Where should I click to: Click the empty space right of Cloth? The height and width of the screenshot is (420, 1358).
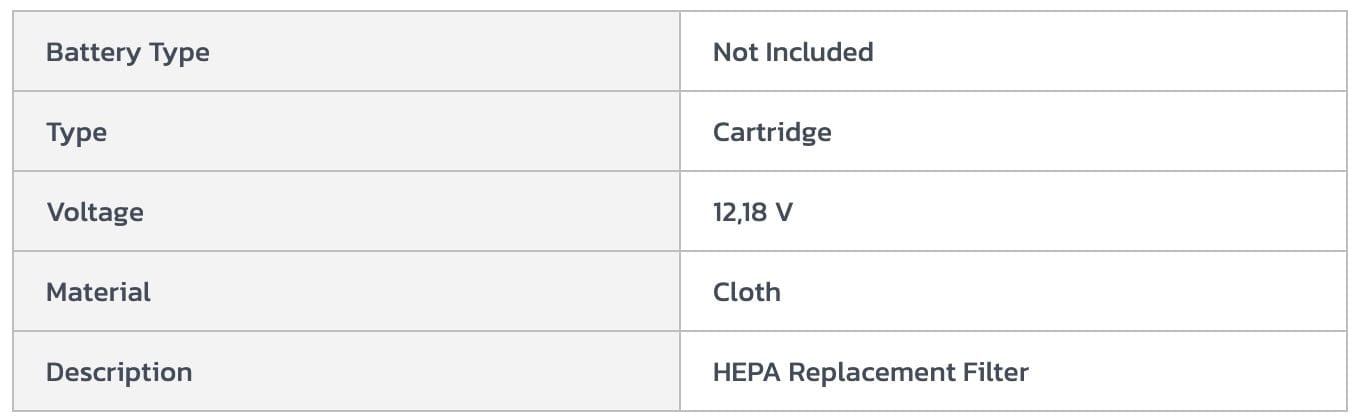tap(1050, 292)
